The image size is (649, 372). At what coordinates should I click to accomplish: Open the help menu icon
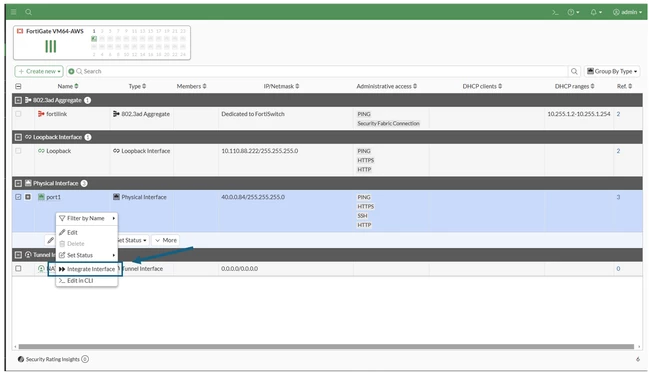point(573,12)
